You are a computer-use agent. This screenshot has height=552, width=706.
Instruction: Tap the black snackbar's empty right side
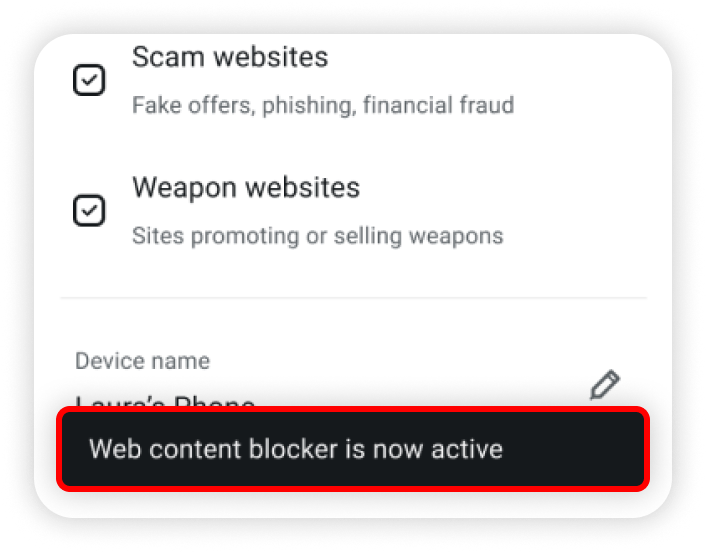pos(574,449)
